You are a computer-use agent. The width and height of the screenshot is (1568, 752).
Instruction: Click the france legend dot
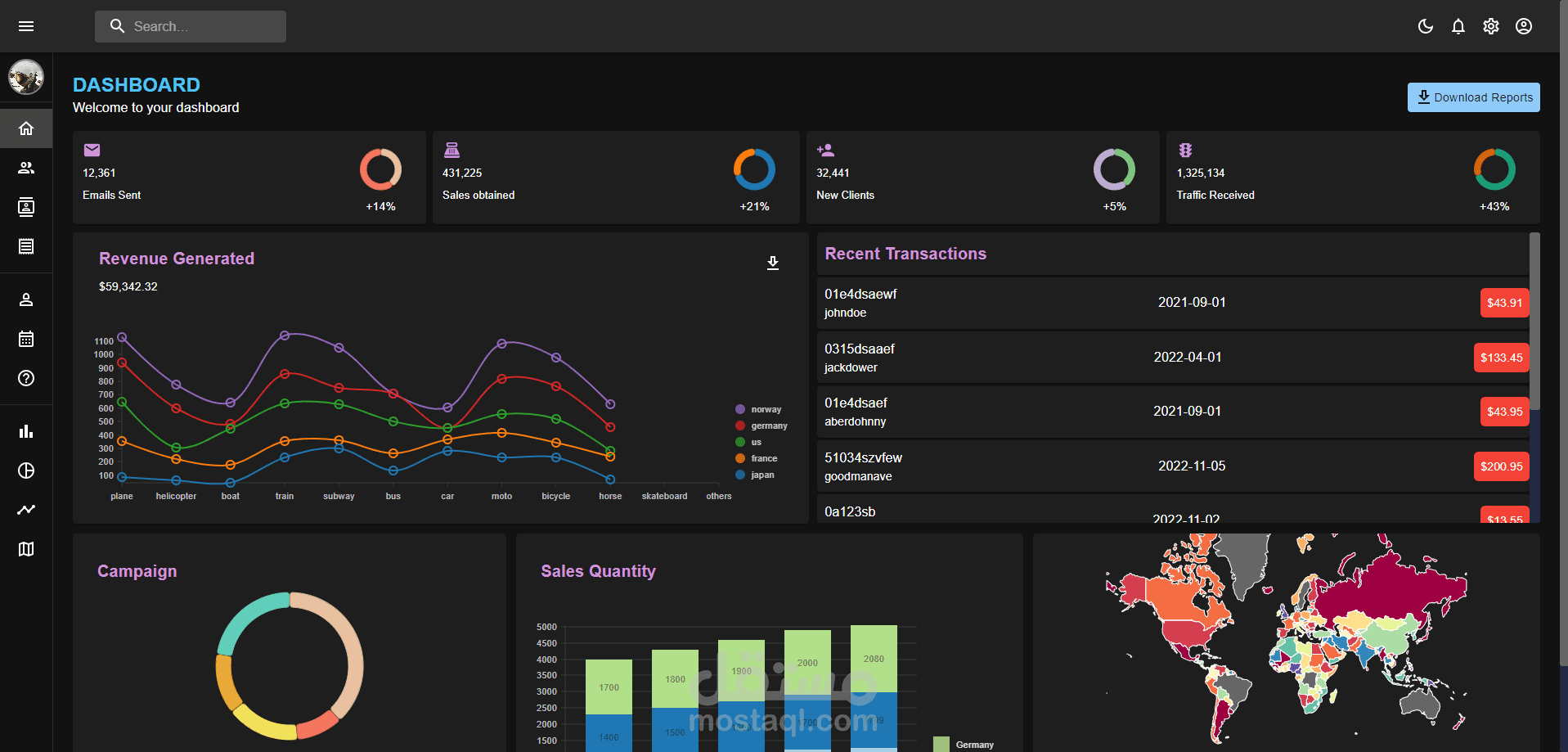740,458
